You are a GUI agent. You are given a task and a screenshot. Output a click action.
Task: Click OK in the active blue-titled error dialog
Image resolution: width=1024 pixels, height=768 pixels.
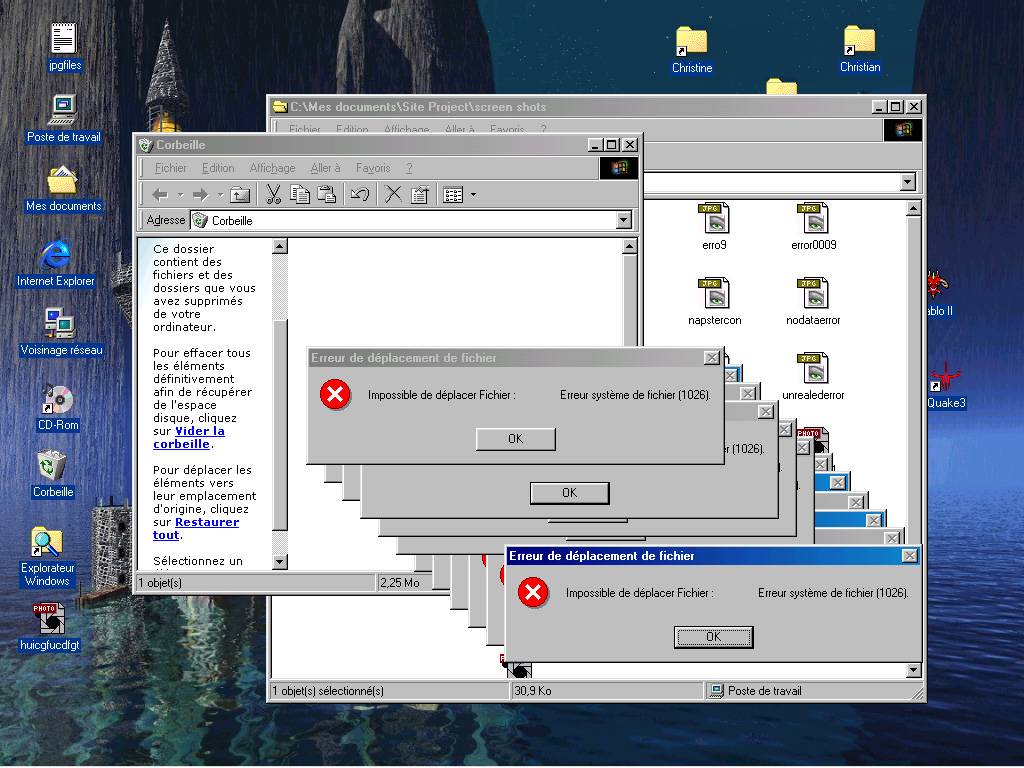coord(713,637)
